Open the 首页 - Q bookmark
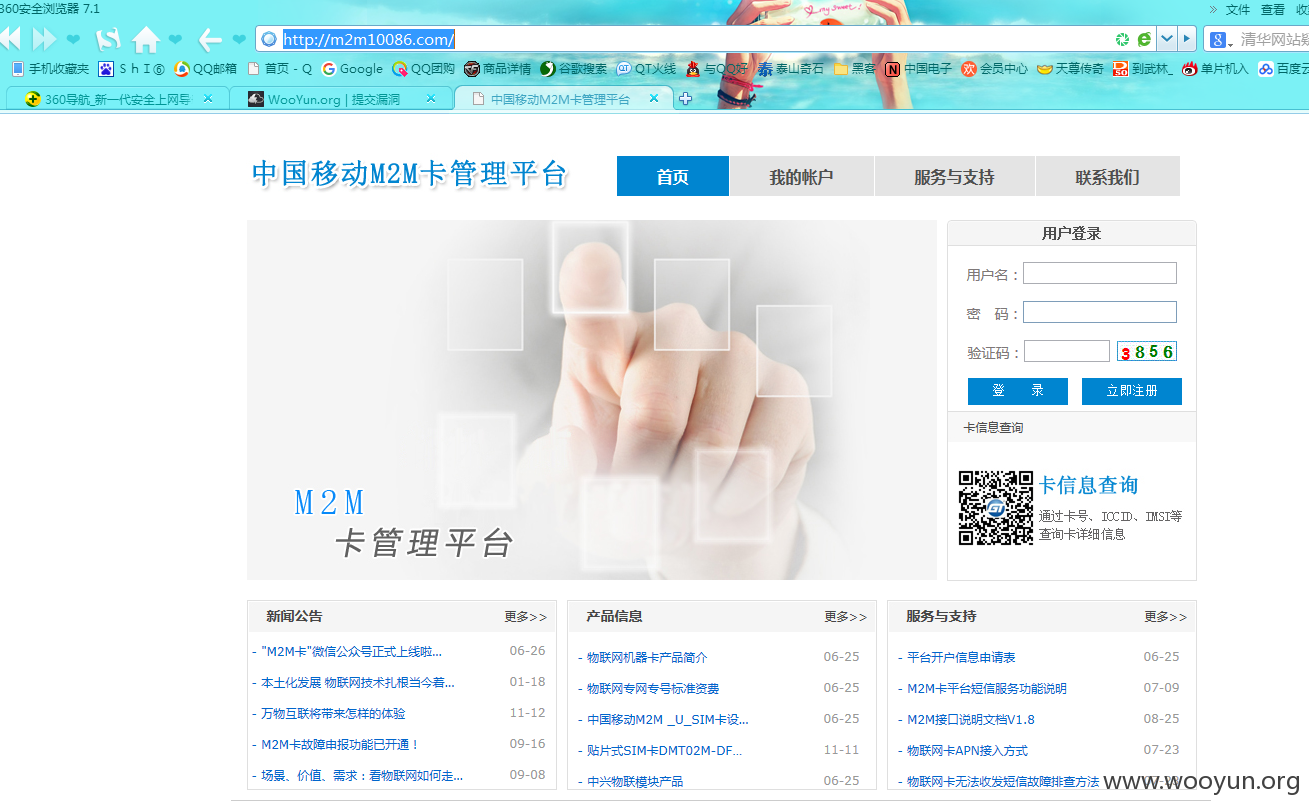This screenshot has width=1309, height=810. [280, 69]
